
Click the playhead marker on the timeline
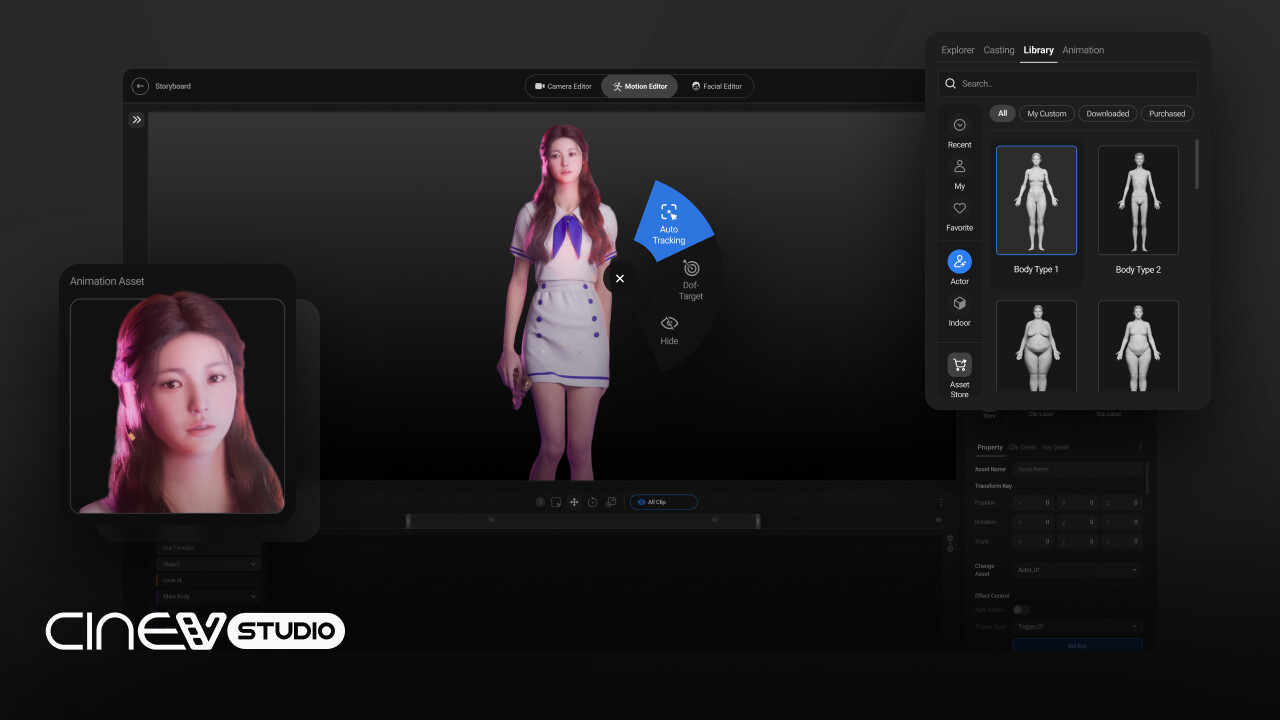(x=407, y=520)
